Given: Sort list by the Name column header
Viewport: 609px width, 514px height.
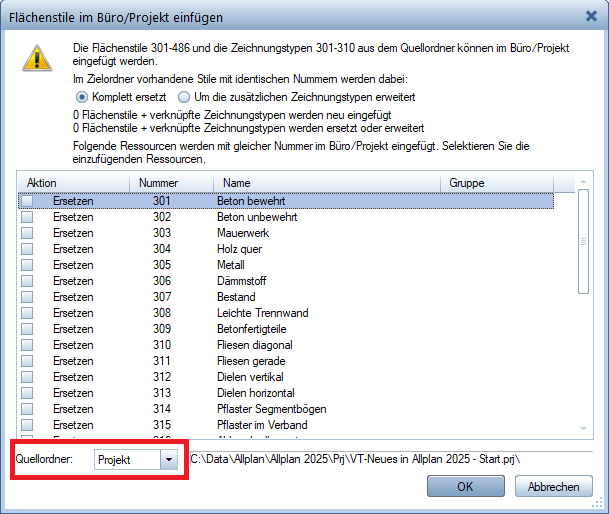Looking at the screenshot, I should pos(327,183).
